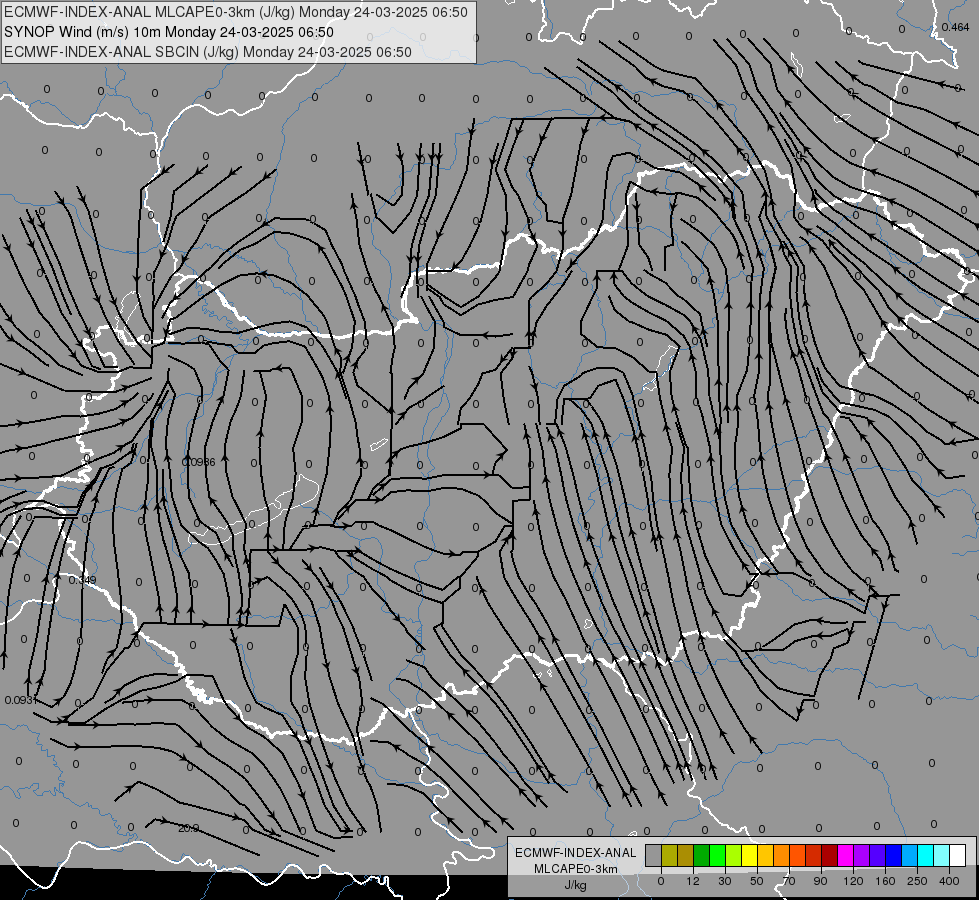The image size is (979, 900).
Task: Click the pure blue legend swatch
Action: [894, 855]
